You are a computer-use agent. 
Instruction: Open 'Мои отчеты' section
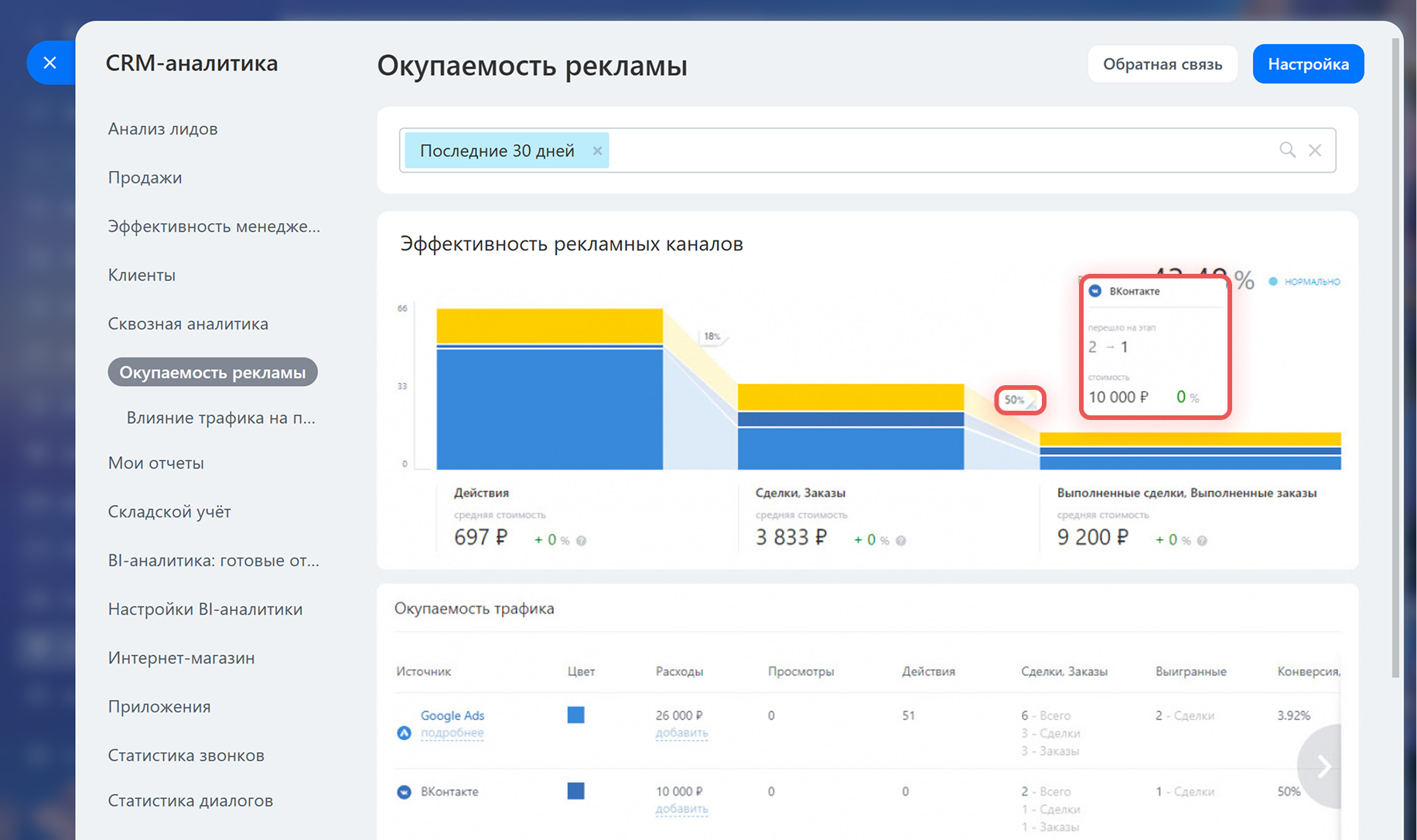155,463
